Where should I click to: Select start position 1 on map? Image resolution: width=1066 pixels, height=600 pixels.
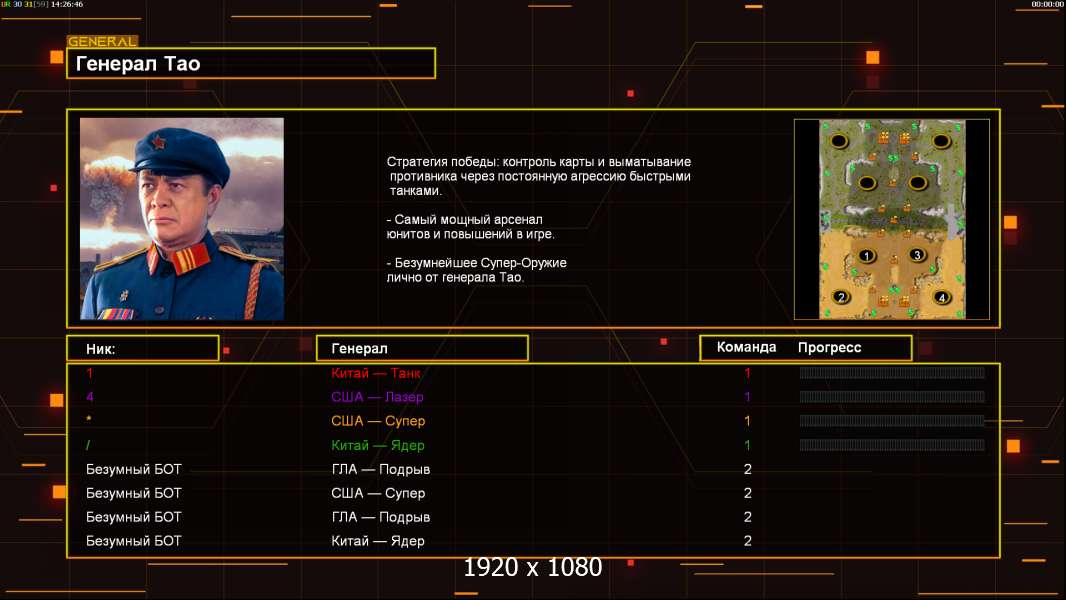pyautogui.click(x=866, y=256)
